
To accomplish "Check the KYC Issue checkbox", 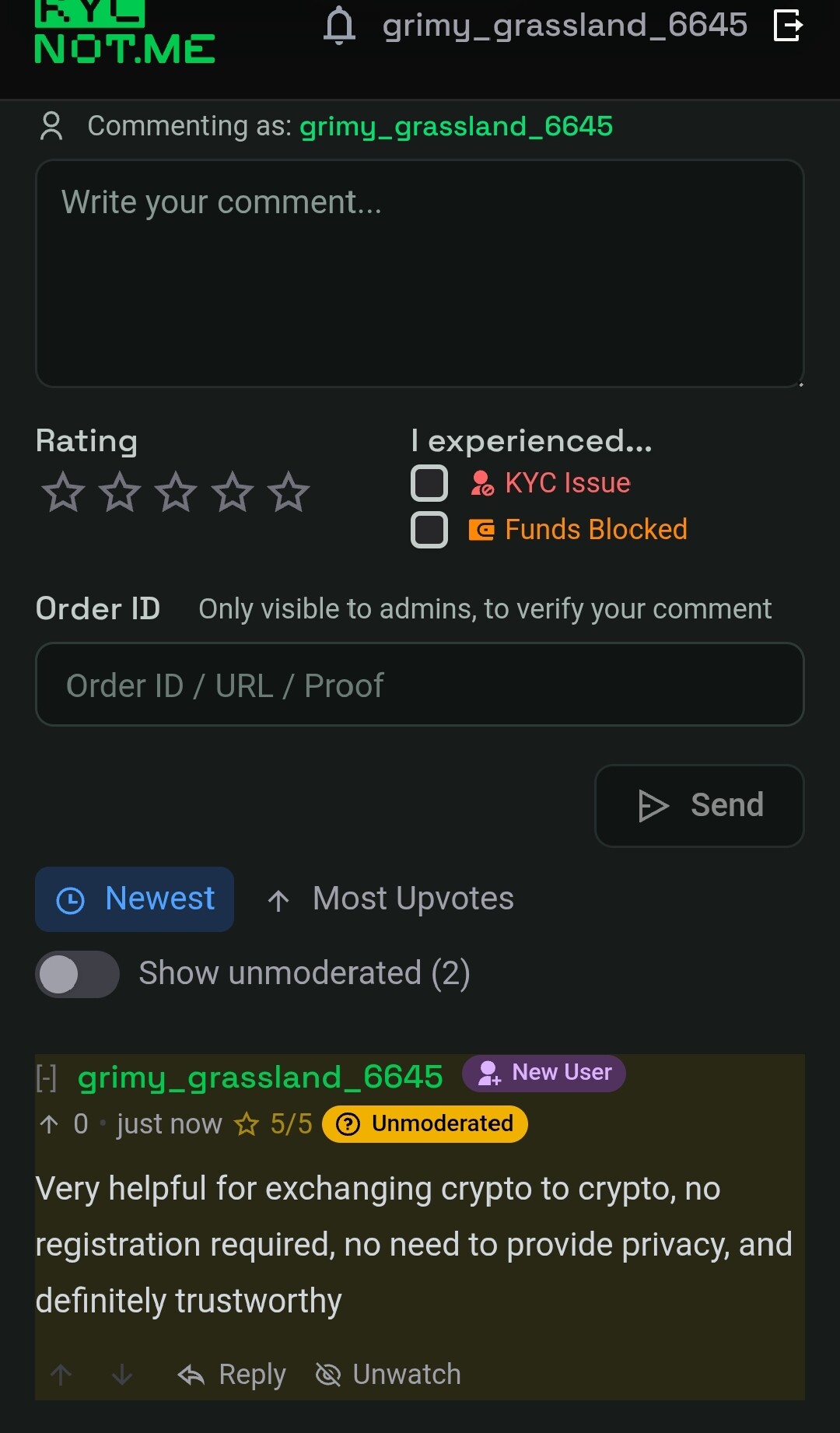I will tap(429, 483).
